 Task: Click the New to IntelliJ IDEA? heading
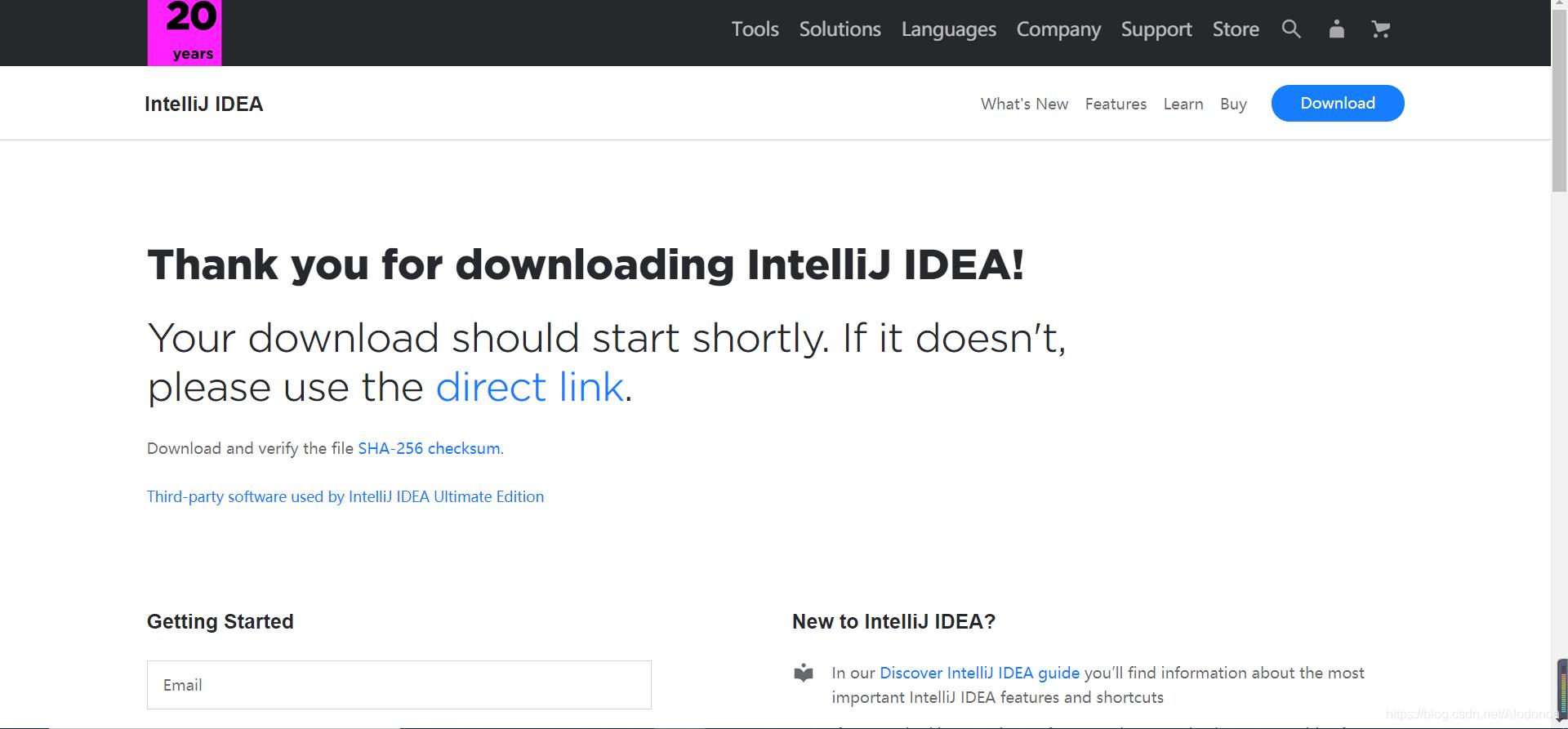pyautogui.click(x=893, y=621)
